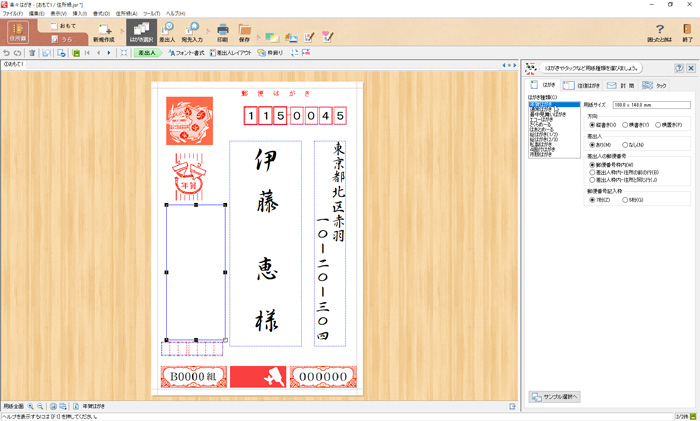Click the うら (back side) button
The image size is (700, 421).
[60, 39]
